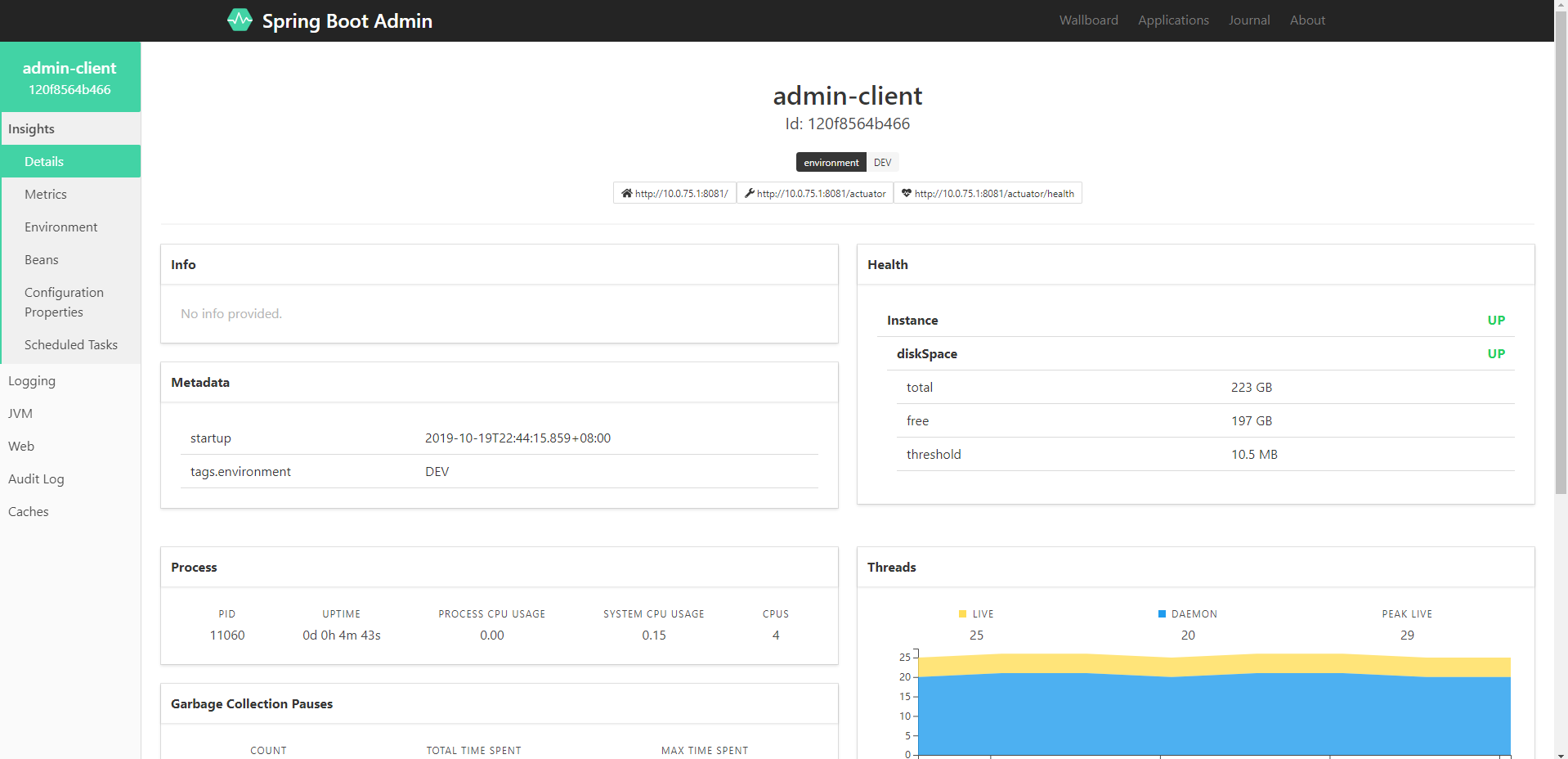
Task: Click the uptime value '0d 0h 4m 43s'
Action: coord(342,635)
